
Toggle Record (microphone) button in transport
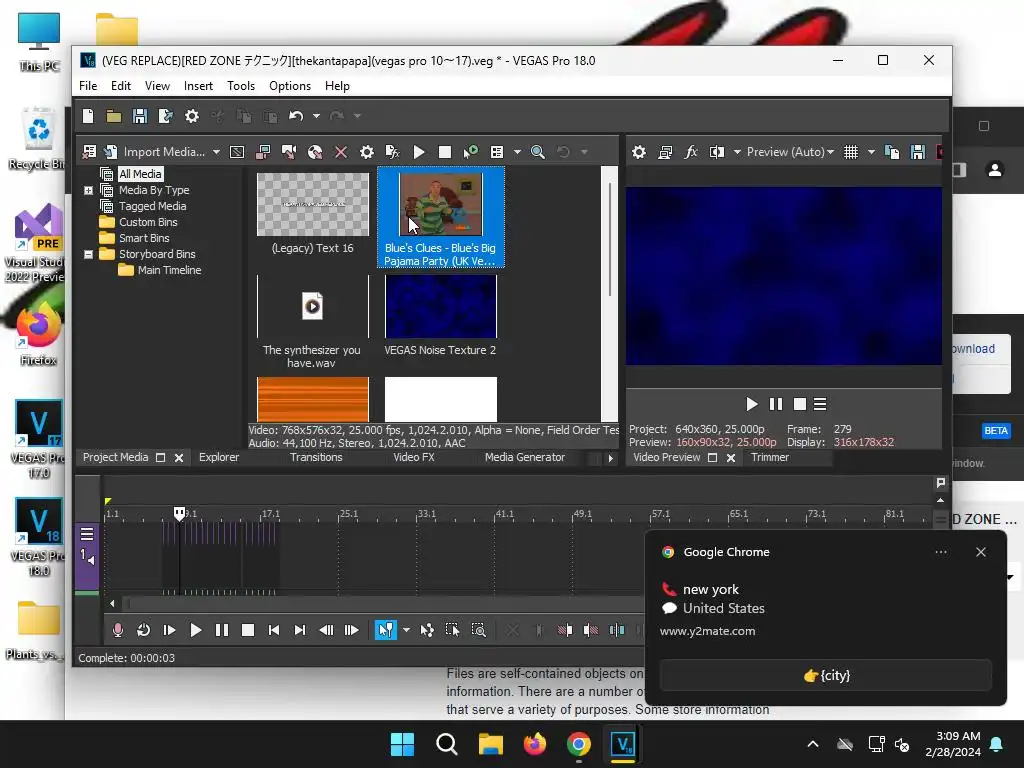pyautogui.click(x=118, y=630)
